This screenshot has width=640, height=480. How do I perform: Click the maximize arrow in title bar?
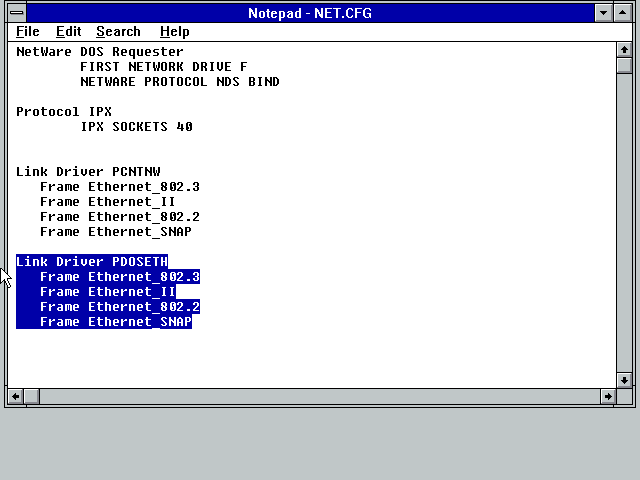click(x=622, y=13)
